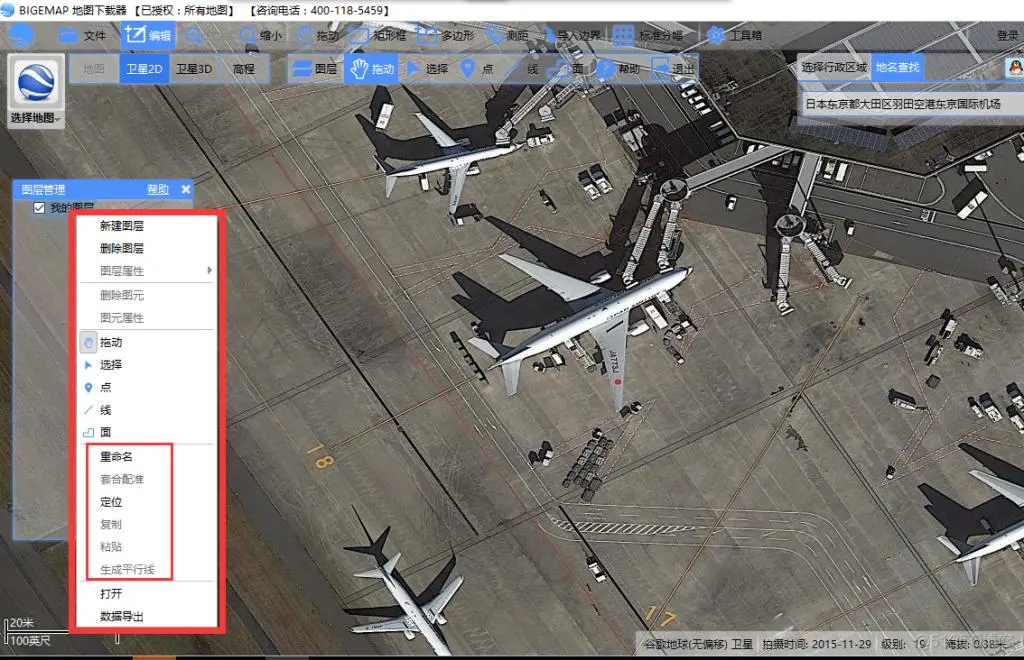The width and height of the screenshot is (1024, 660).
Task: Choose 新建图层 from the context menu
Action: [x=147, y=226]
